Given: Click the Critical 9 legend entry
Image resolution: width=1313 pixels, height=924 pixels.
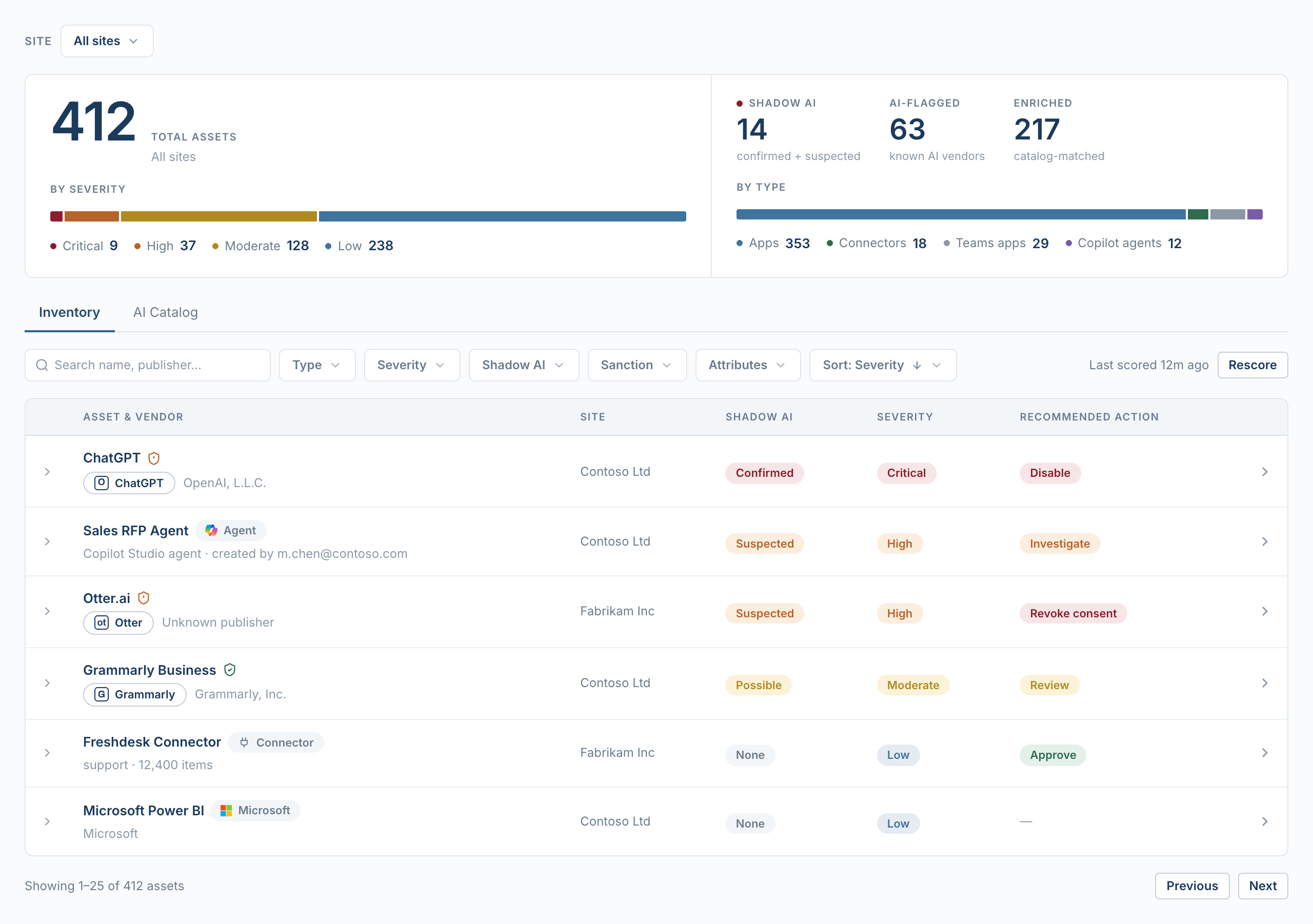Looking at the screenshot, I should tap(84, 246).
